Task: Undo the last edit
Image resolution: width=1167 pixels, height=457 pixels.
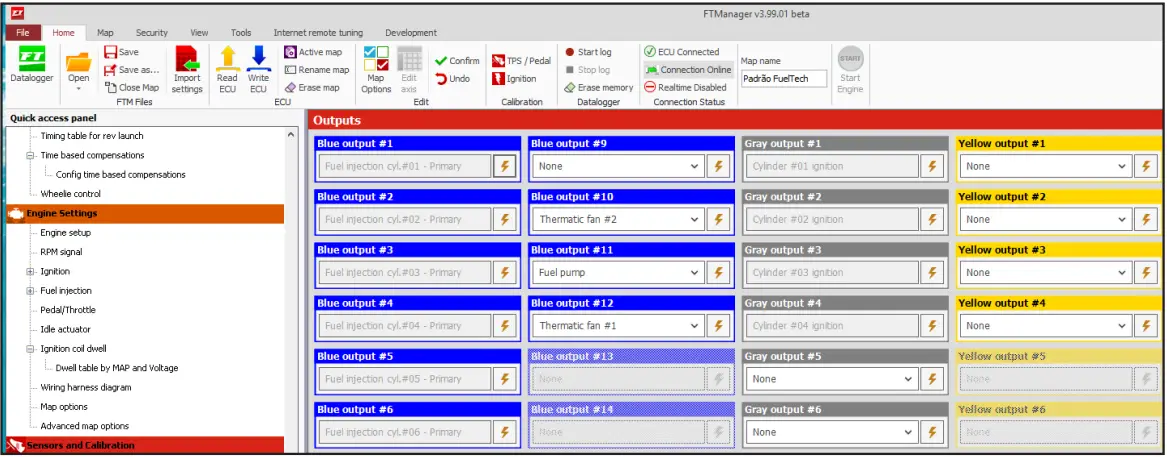Action: 453,78
